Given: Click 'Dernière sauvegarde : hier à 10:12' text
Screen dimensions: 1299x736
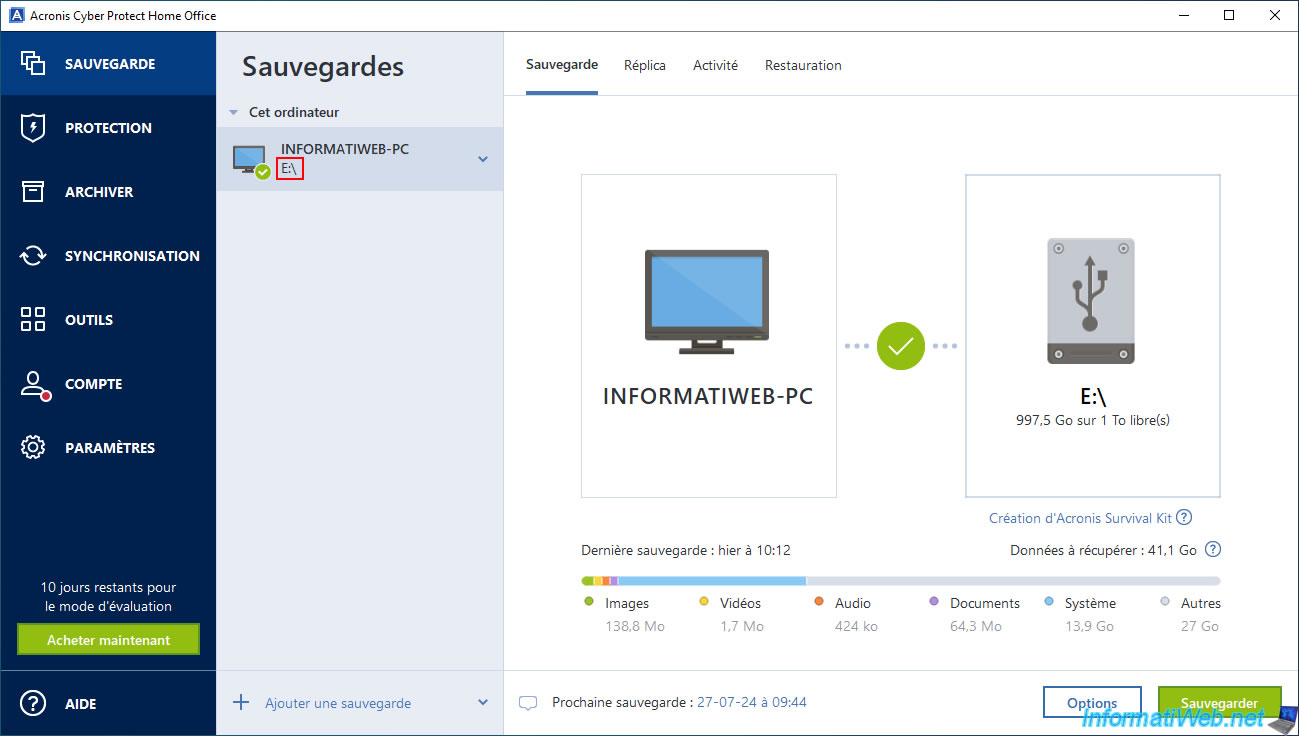Looking at the screenshot, I should click(686, 550).
